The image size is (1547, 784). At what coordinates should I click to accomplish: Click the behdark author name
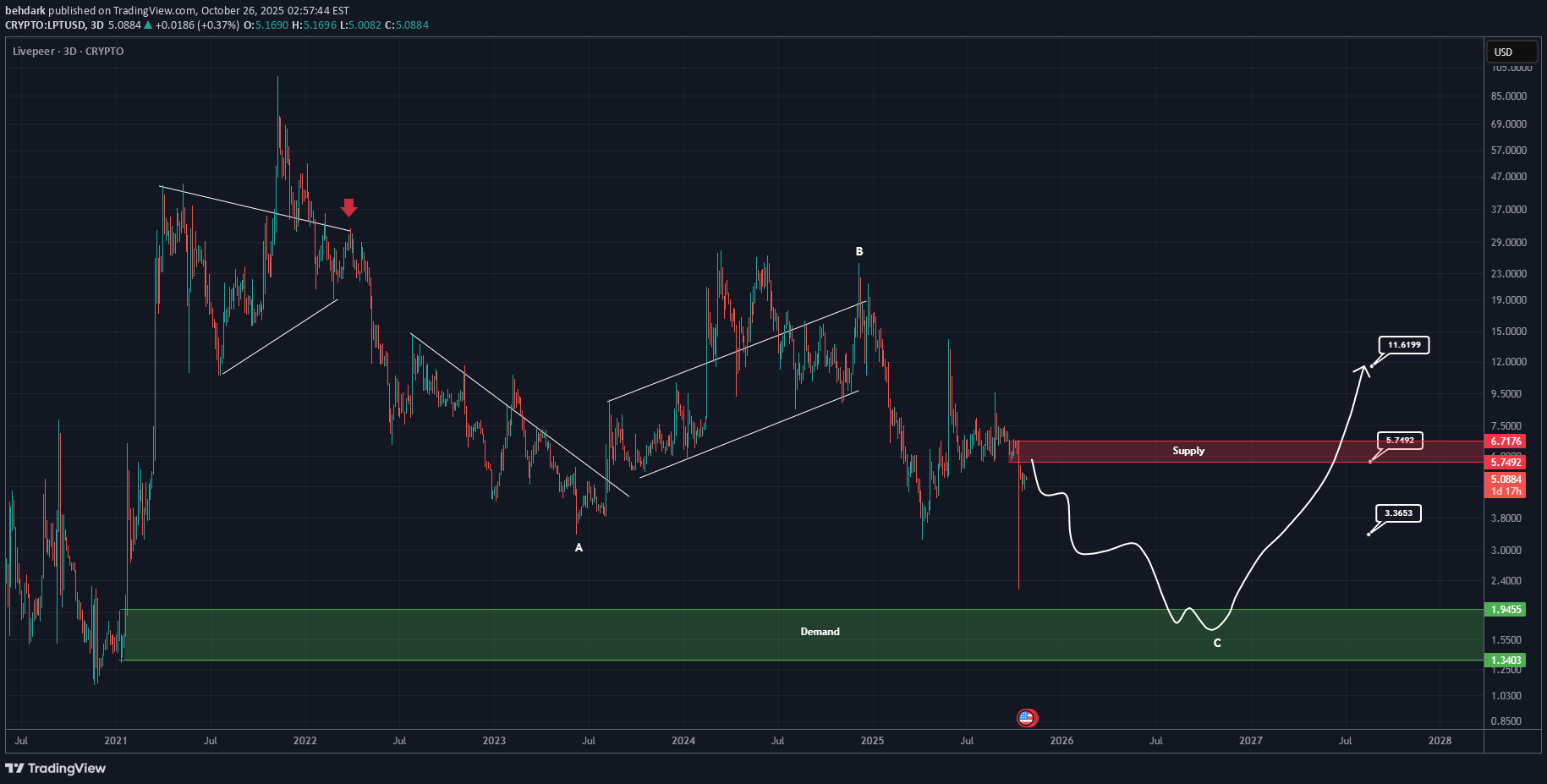coord(25,11)
